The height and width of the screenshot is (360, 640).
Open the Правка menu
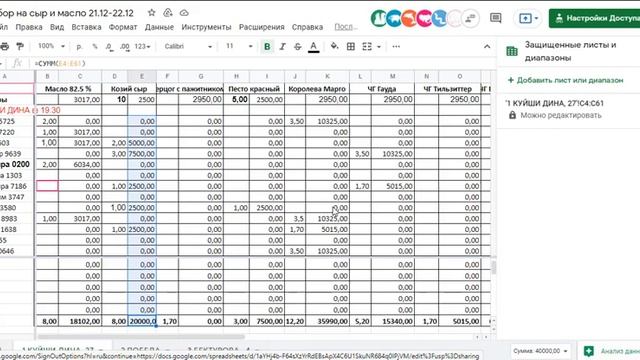click(29, 27)
